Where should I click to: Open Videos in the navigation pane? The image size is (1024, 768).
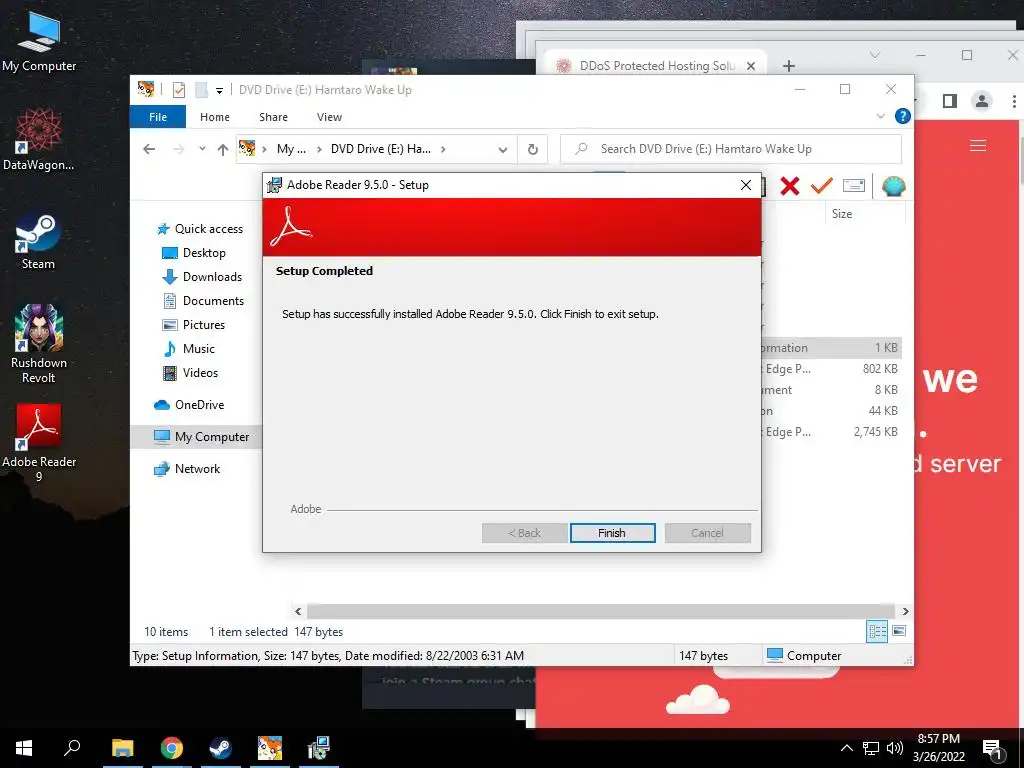(189, 373)
